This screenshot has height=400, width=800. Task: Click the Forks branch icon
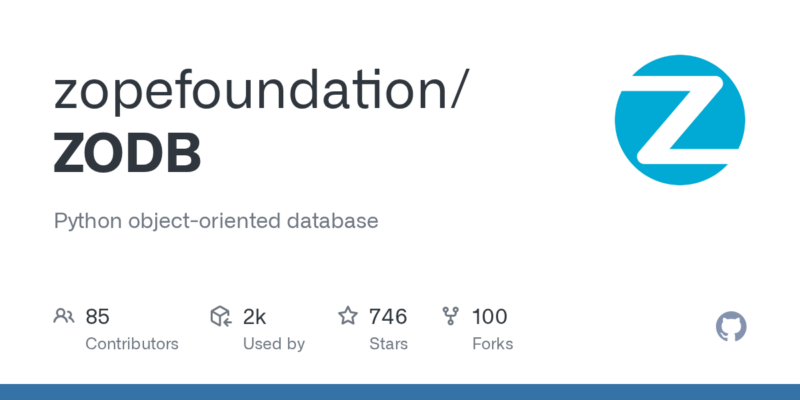pos(451,317)
